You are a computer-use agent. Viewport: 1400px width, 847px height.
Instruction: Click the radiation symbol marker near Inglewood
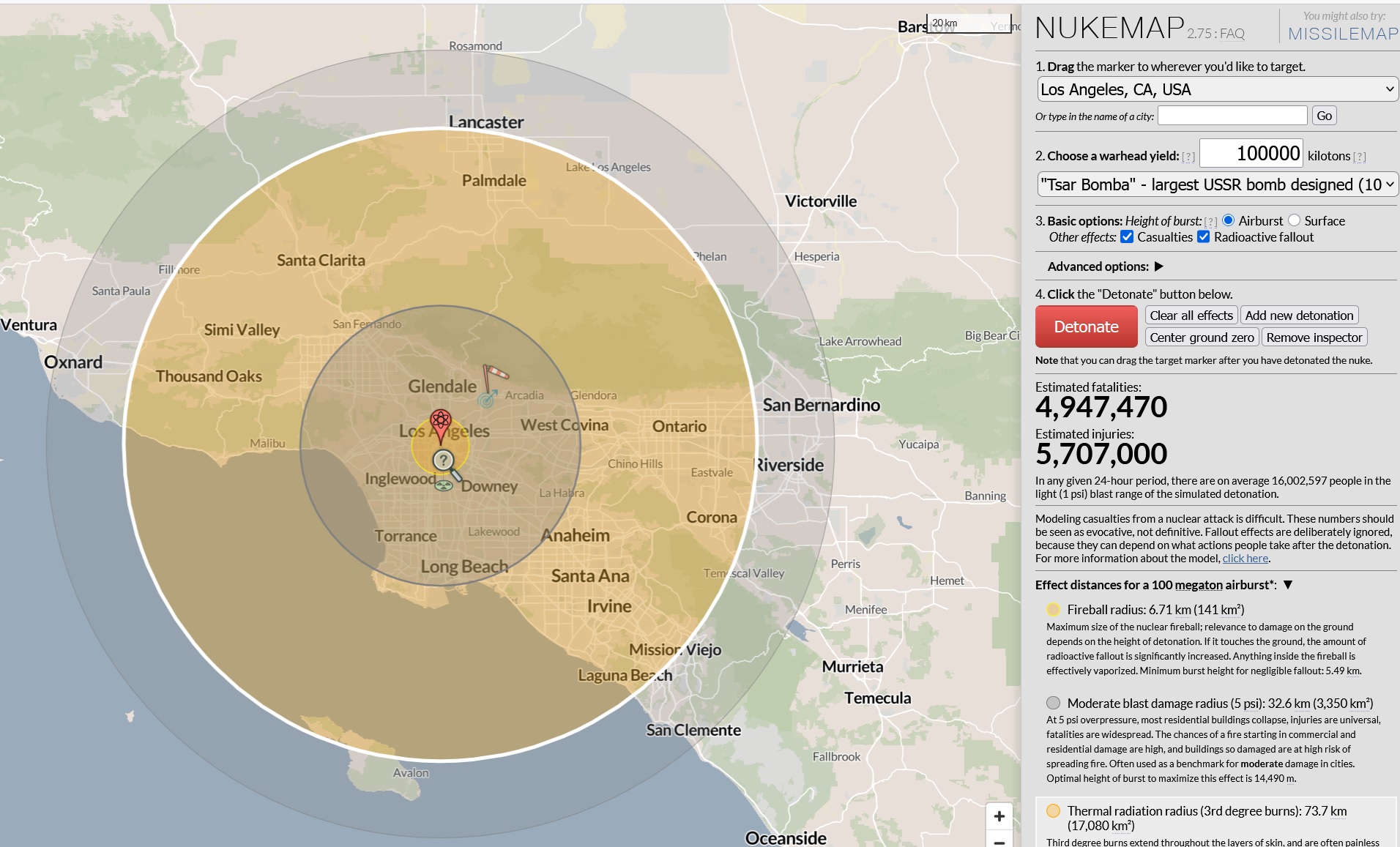(444, 485)
